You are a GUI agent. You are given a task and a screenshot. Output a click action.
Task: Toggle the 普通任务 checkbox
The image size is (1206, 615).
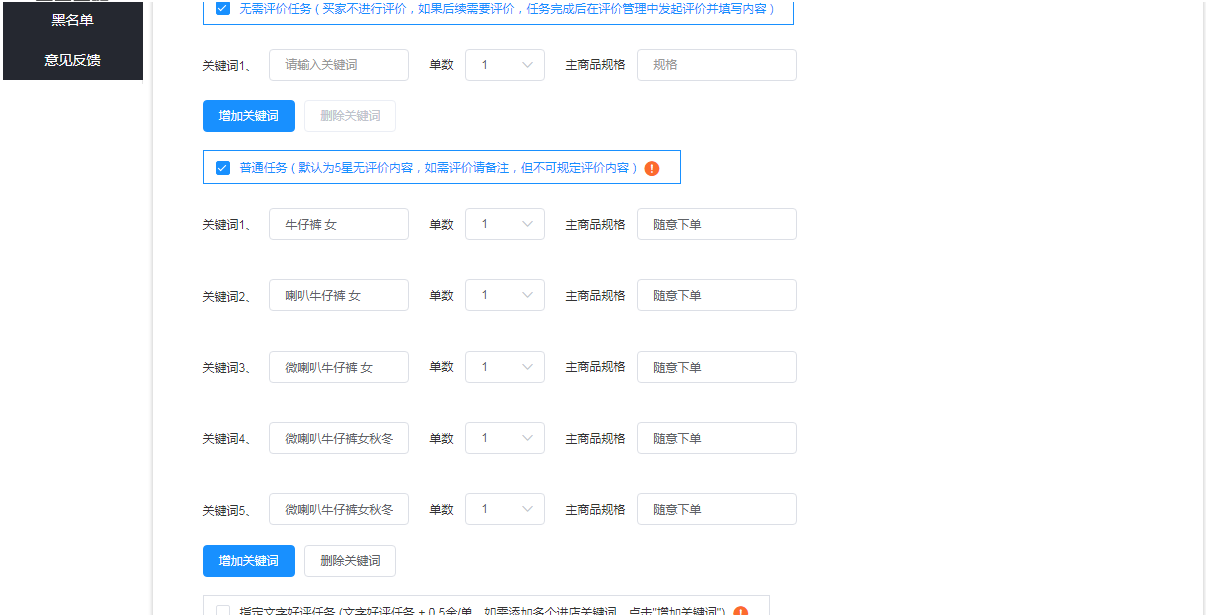(x=223, y=168)
